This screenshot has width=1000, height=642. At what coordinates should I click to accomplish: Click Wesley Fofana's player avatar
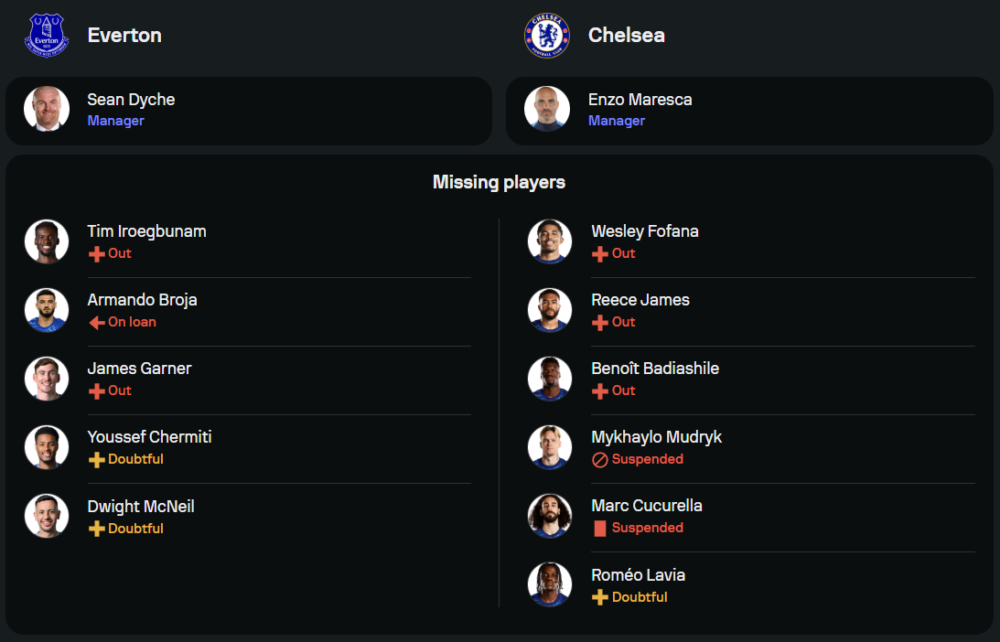tap(550, 241)
